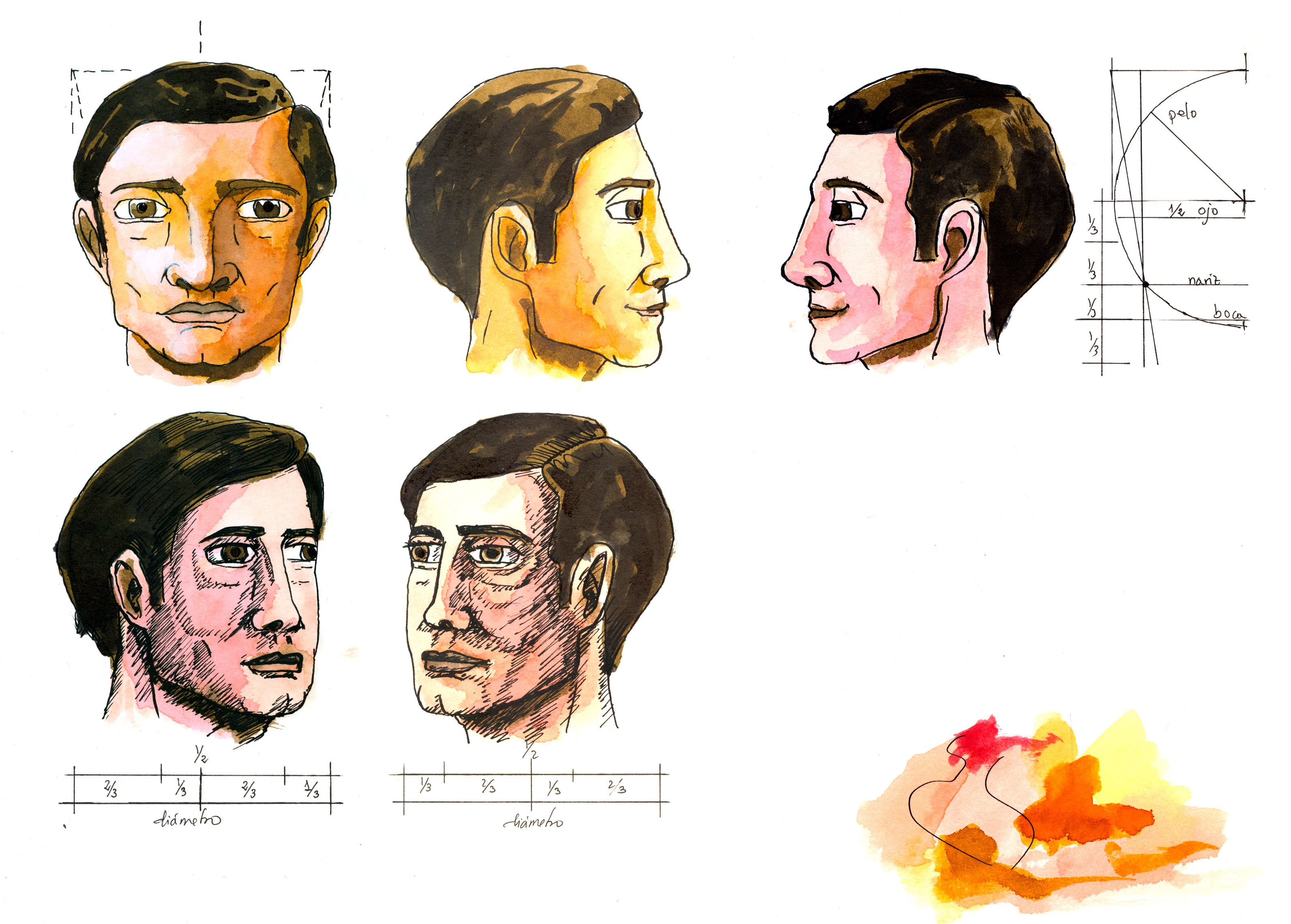The height and width of the screenshot is (924, 1291).
Task: Click the dot at nariz line intersection
Action: click(x=1146, y=284)
